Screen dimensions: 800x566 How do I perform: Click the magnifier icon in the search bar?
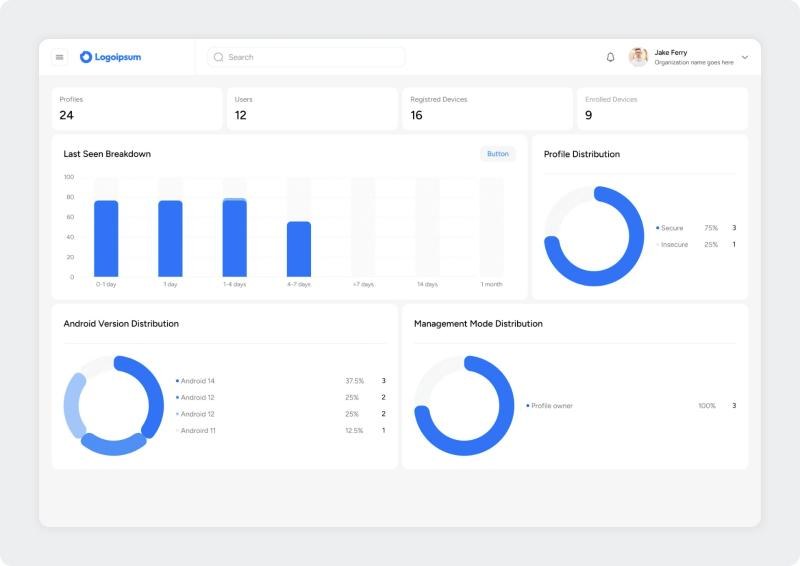tap(218, 57)
